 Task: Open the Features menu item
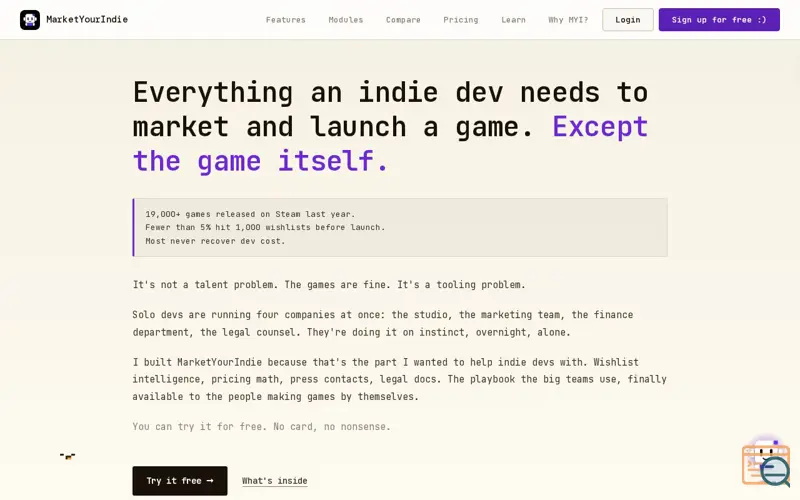click(x=285, y=20)
